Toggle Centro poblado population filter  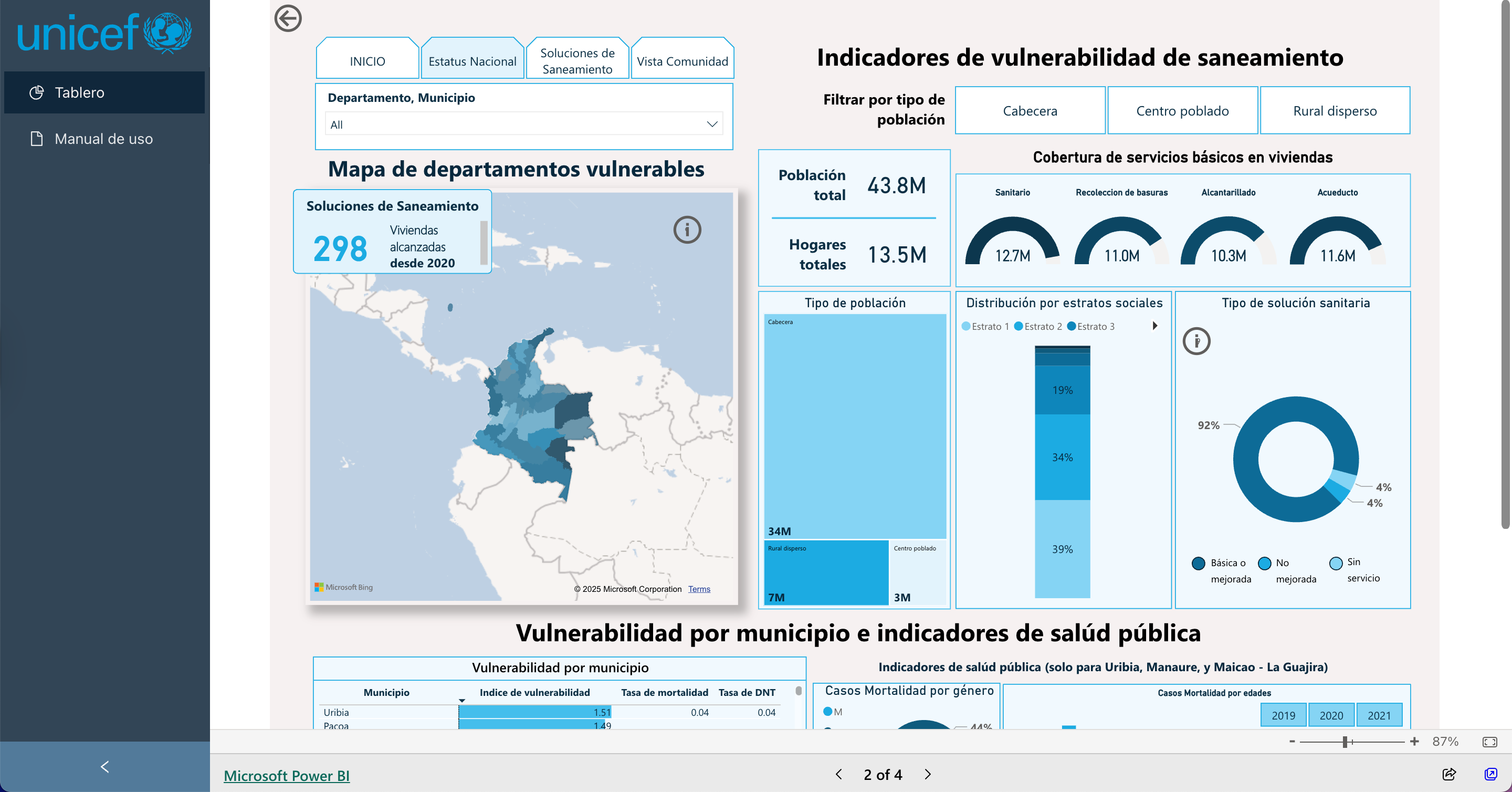click(1182, 110)
